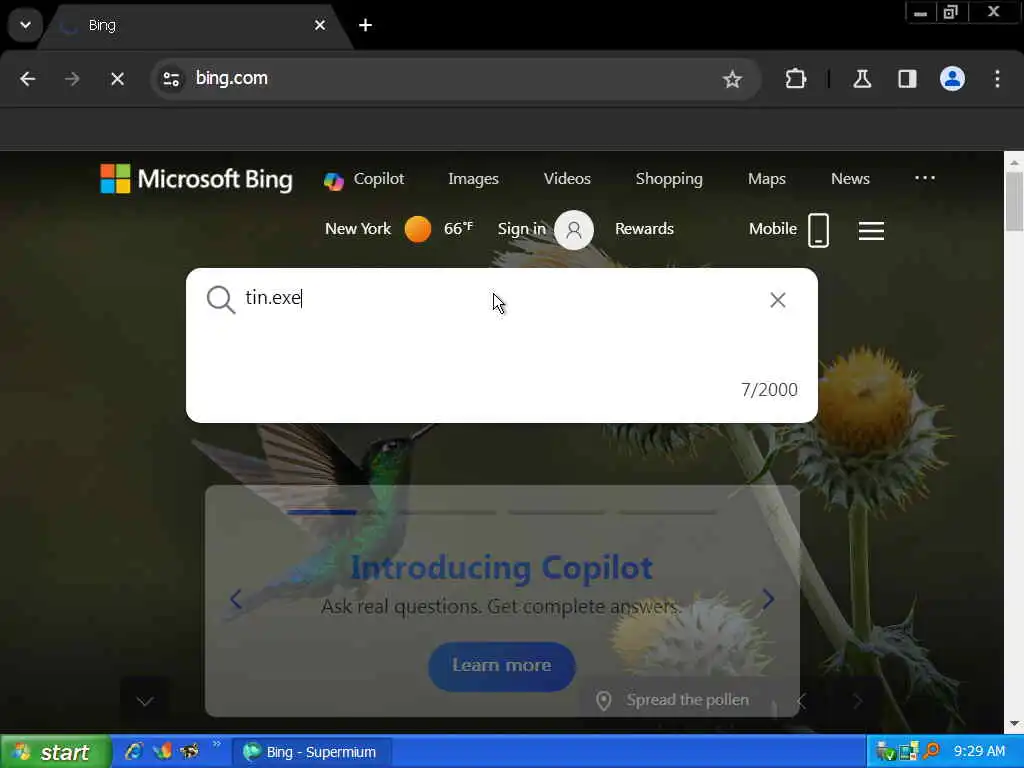Click the 66°F temperature
Screen dimensions: 1024x768
click(458, 229)
